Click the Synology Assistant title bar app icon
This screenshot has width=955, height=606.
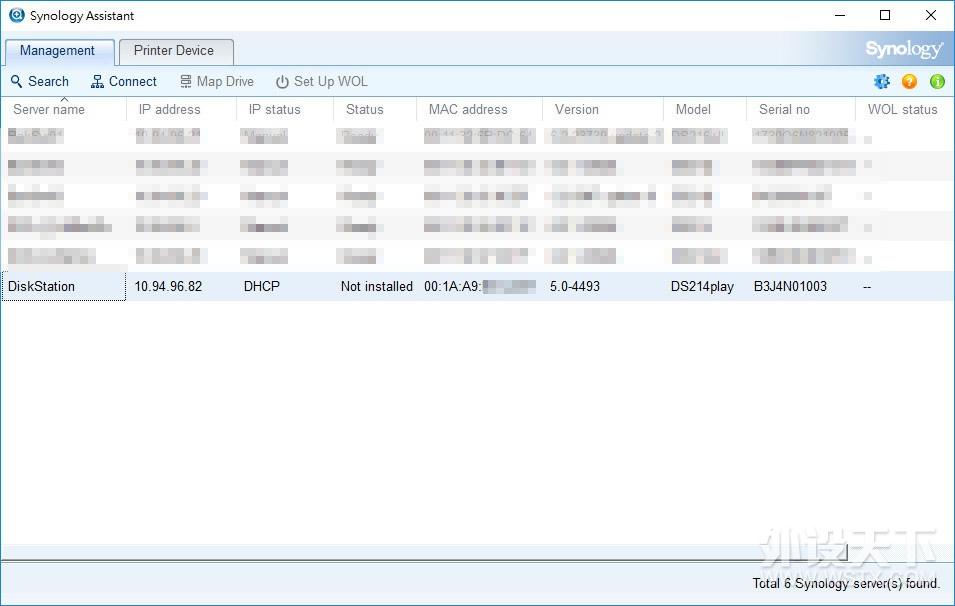[16, 15]
